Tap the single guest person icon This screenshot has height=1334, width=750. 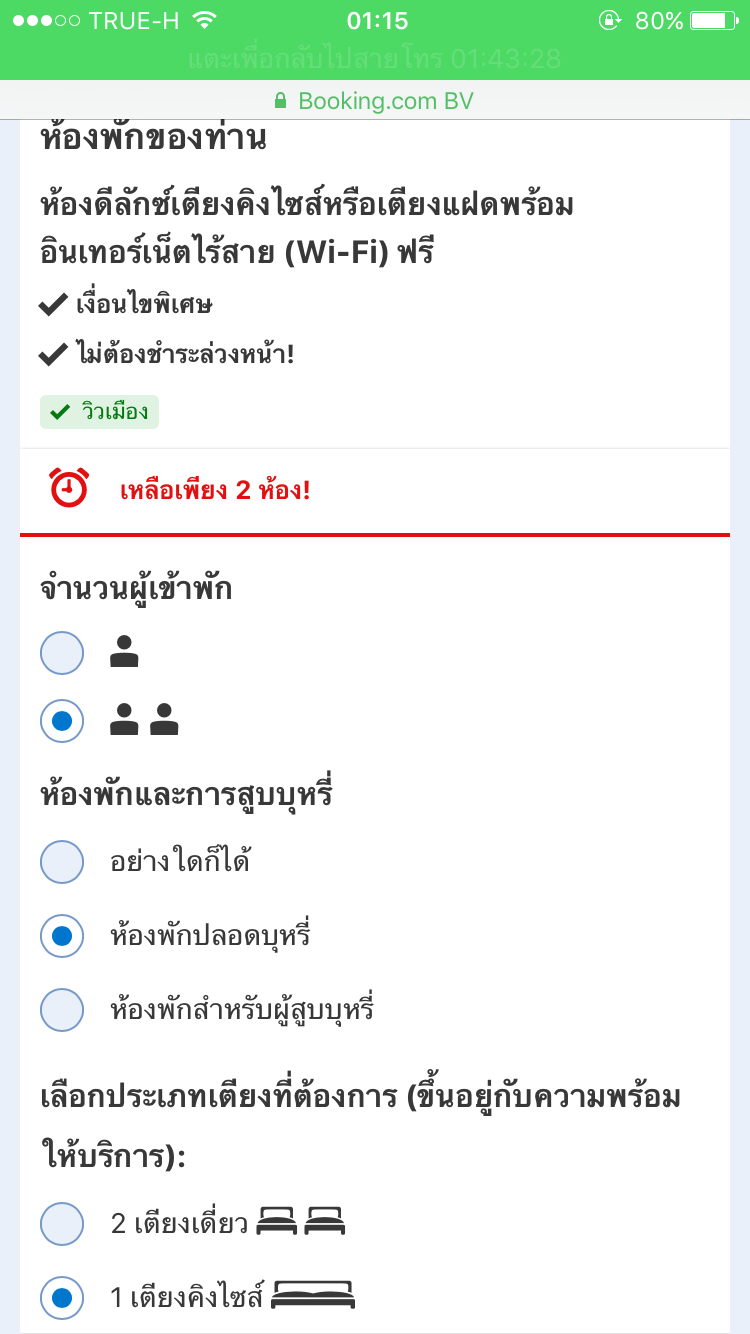(x=124, y=653)
